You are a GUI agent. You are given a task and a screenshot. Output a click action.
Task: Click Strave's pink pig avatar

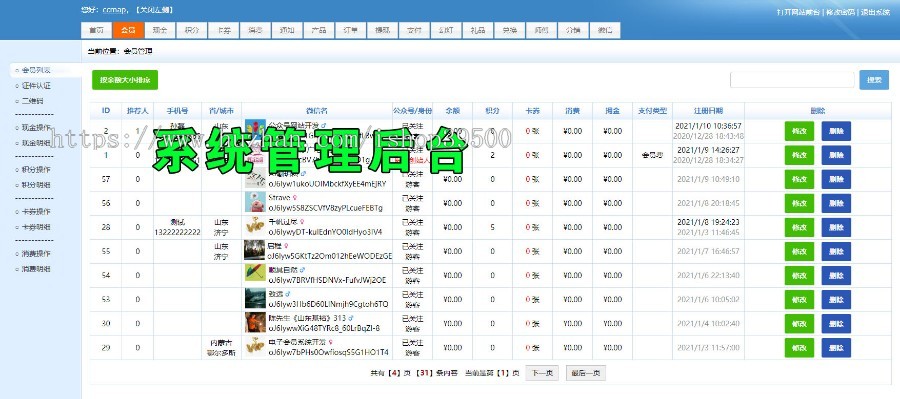[255, 203]
